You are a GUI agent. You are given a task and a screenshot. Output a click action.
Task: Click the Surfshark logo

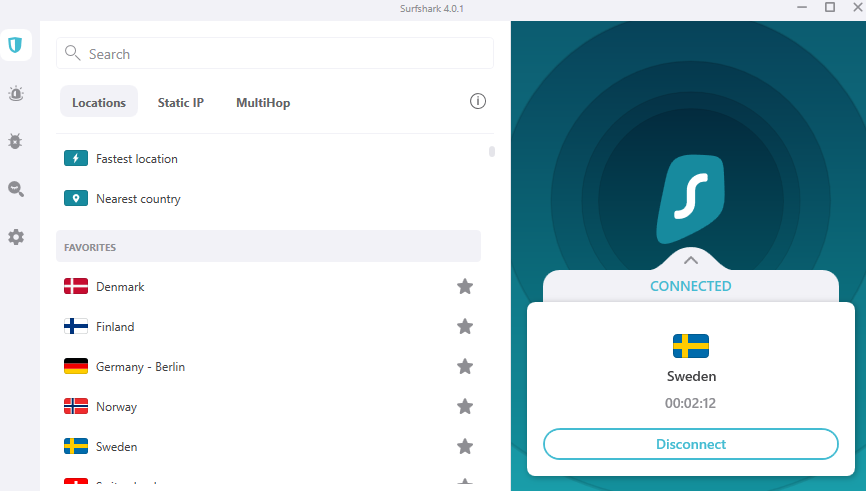pyautogui.click(x=690, y=199)
